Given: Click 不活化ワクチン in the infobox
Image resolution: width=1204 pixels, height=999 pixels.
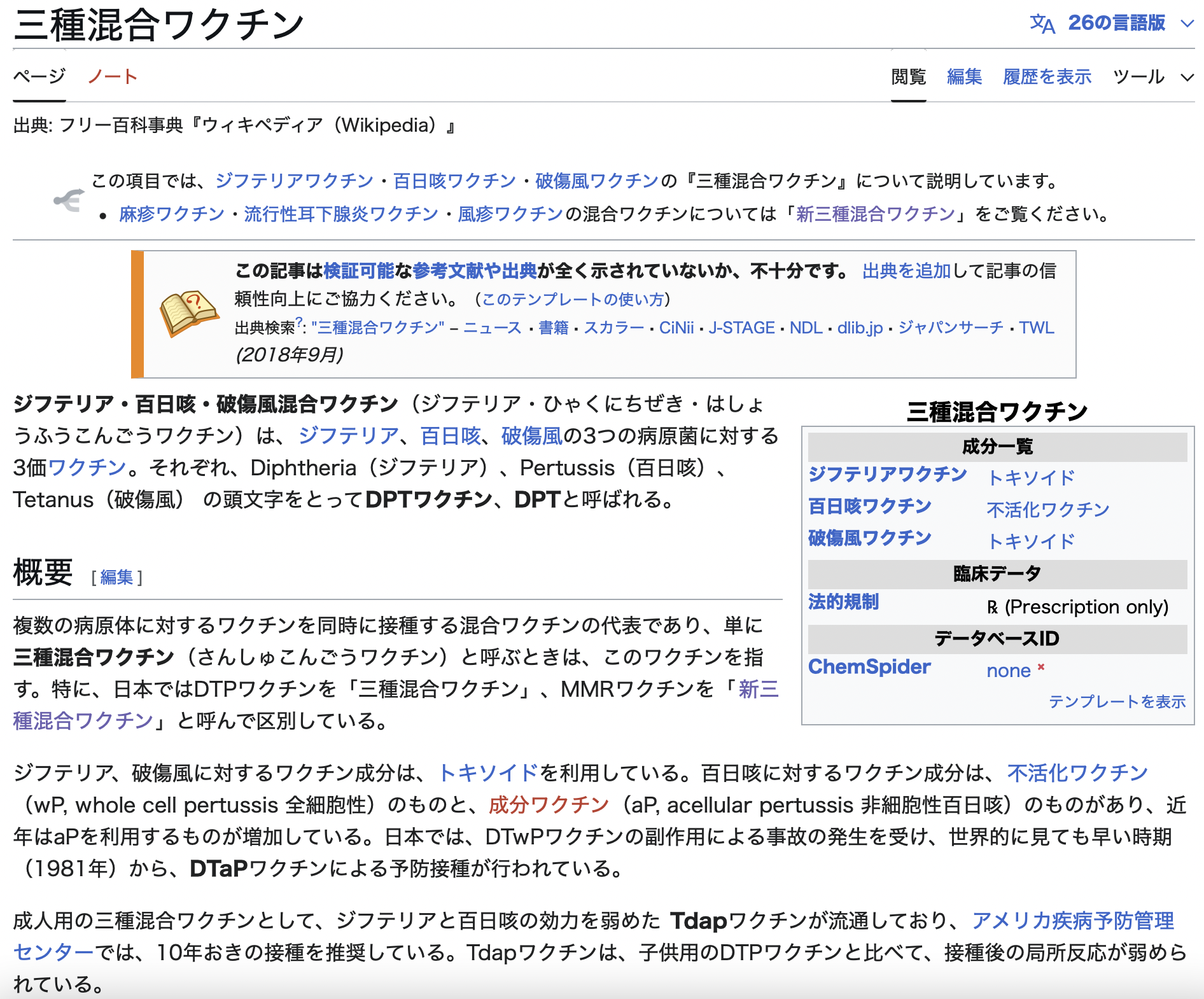Looking at the screenshot, I should pyautogui.click(x=1048, y=510).
